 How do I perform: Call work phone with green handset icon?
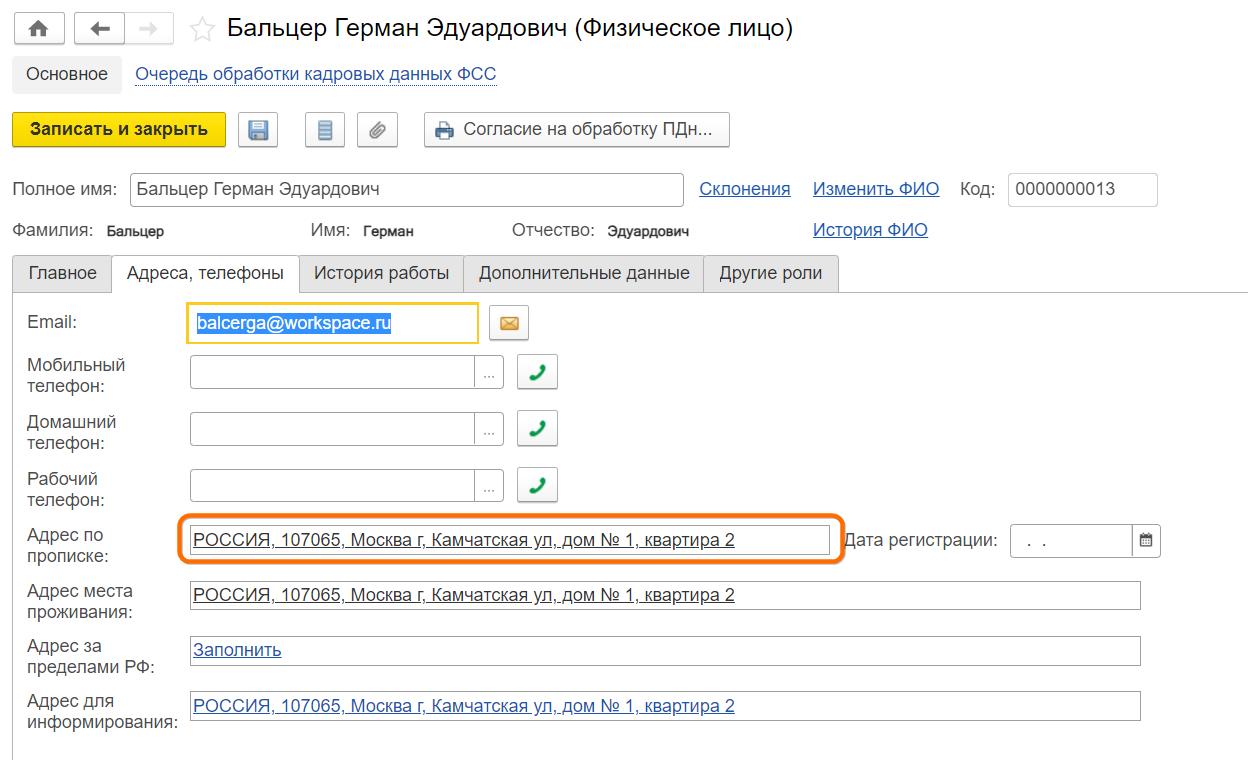pos(537,485)
